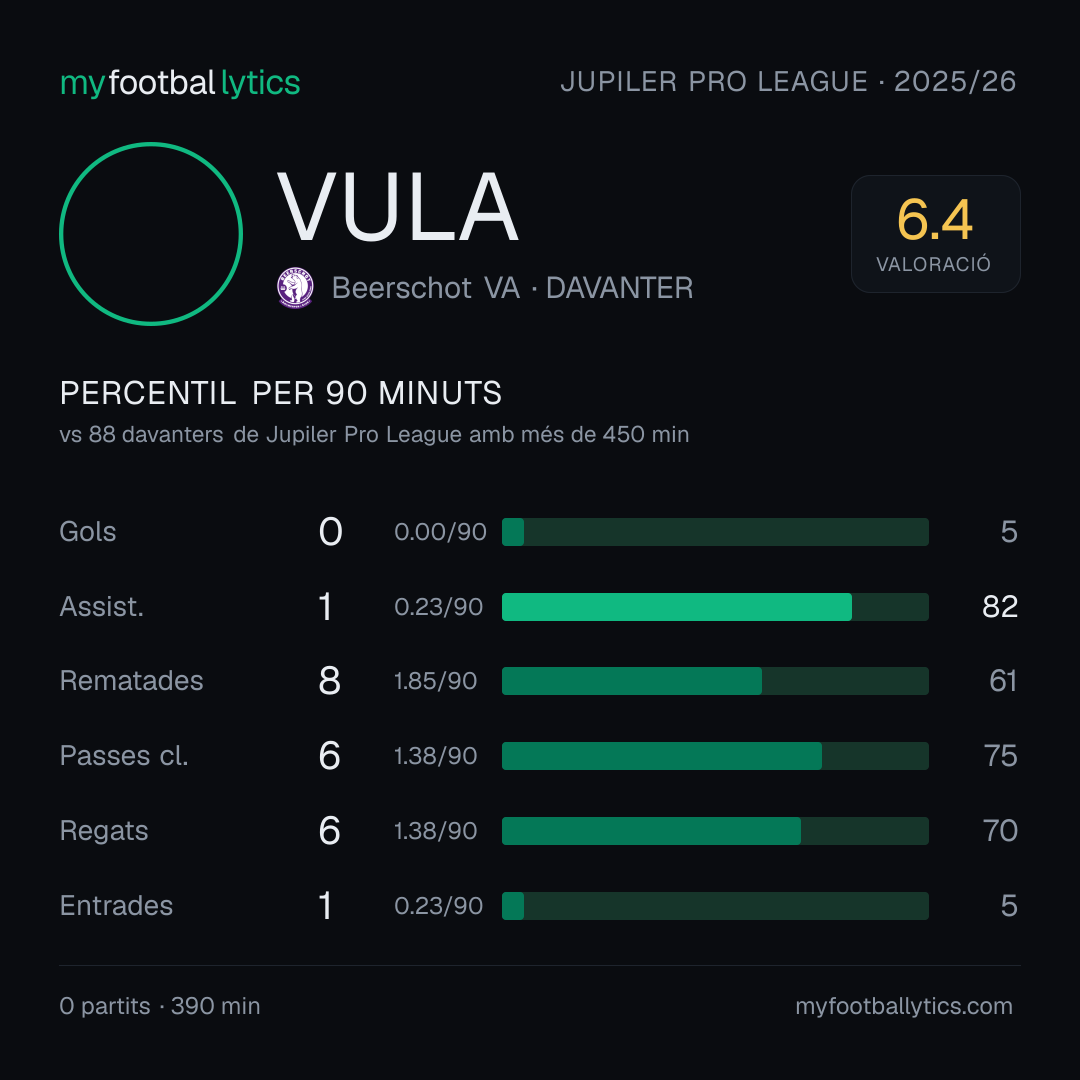
Task: Open the myfootballytics.com link in the footer
Action: [904, 1006]
